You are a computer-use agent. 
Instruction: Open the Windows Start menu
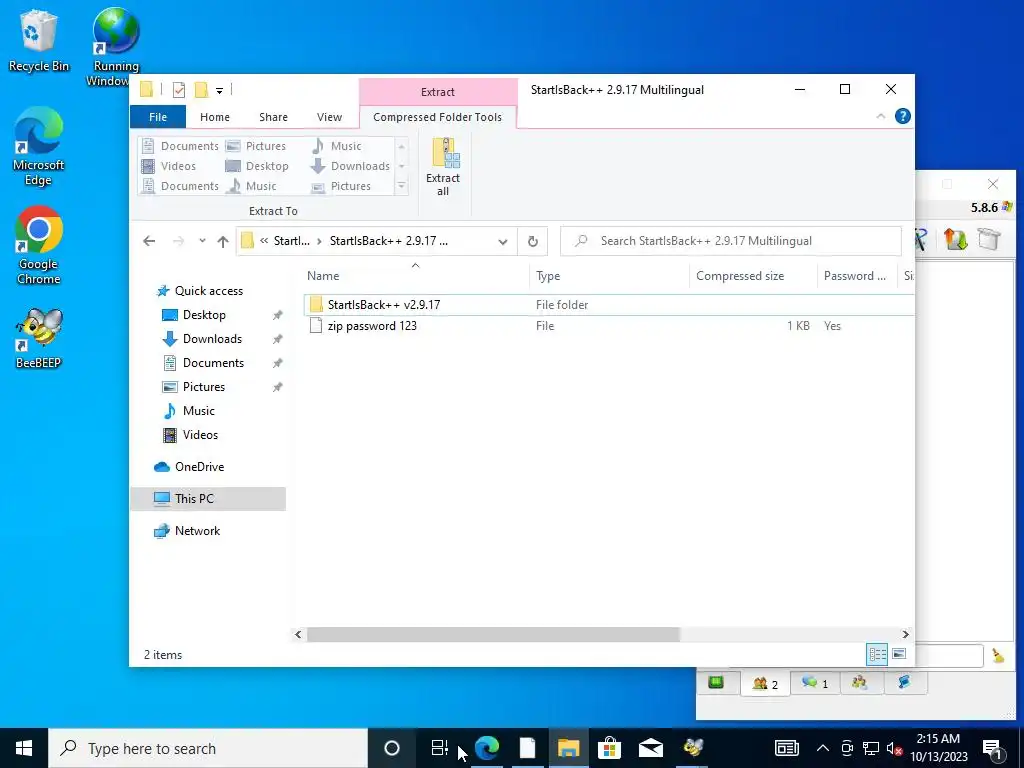(x=24, y=748)
